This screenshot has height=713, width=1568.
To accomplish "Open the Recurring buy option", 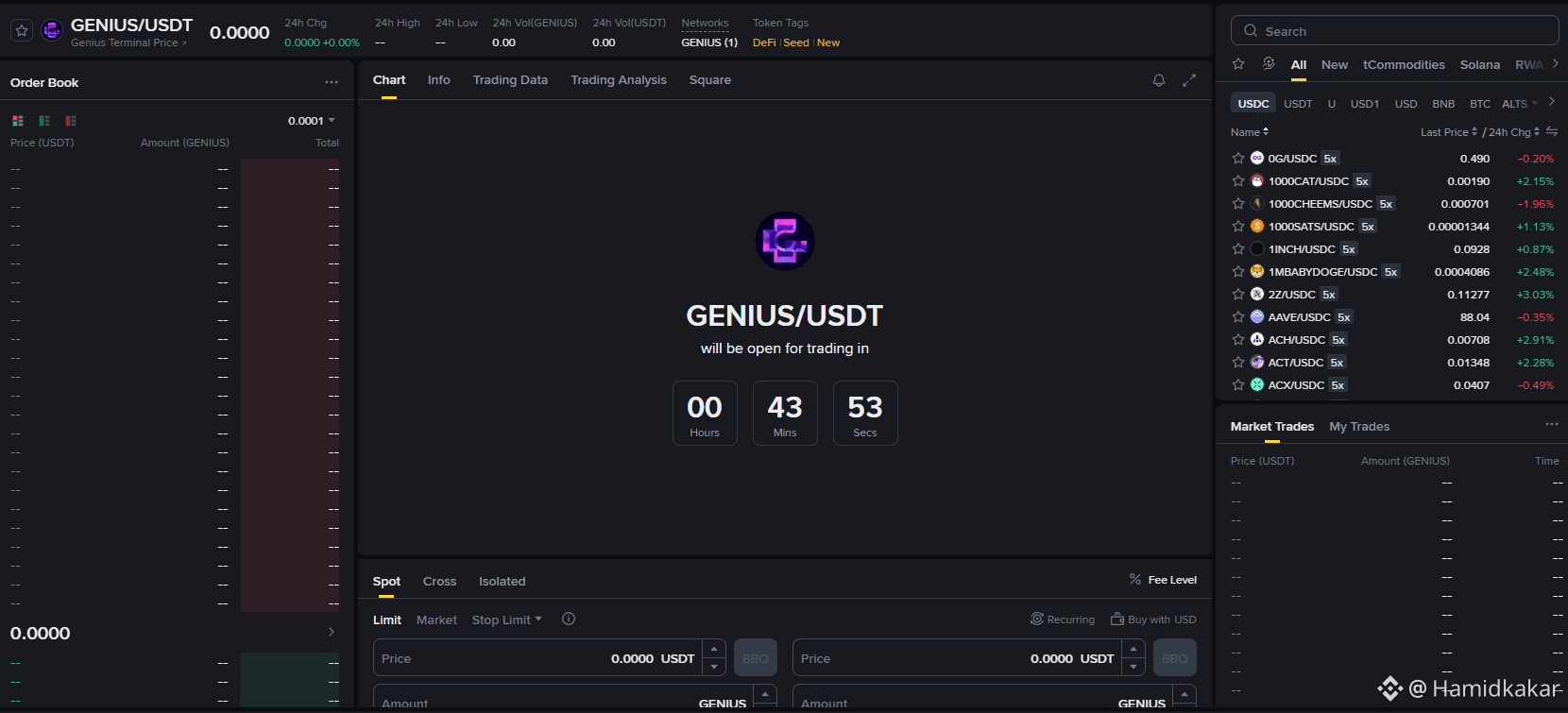I will 1063,620.
